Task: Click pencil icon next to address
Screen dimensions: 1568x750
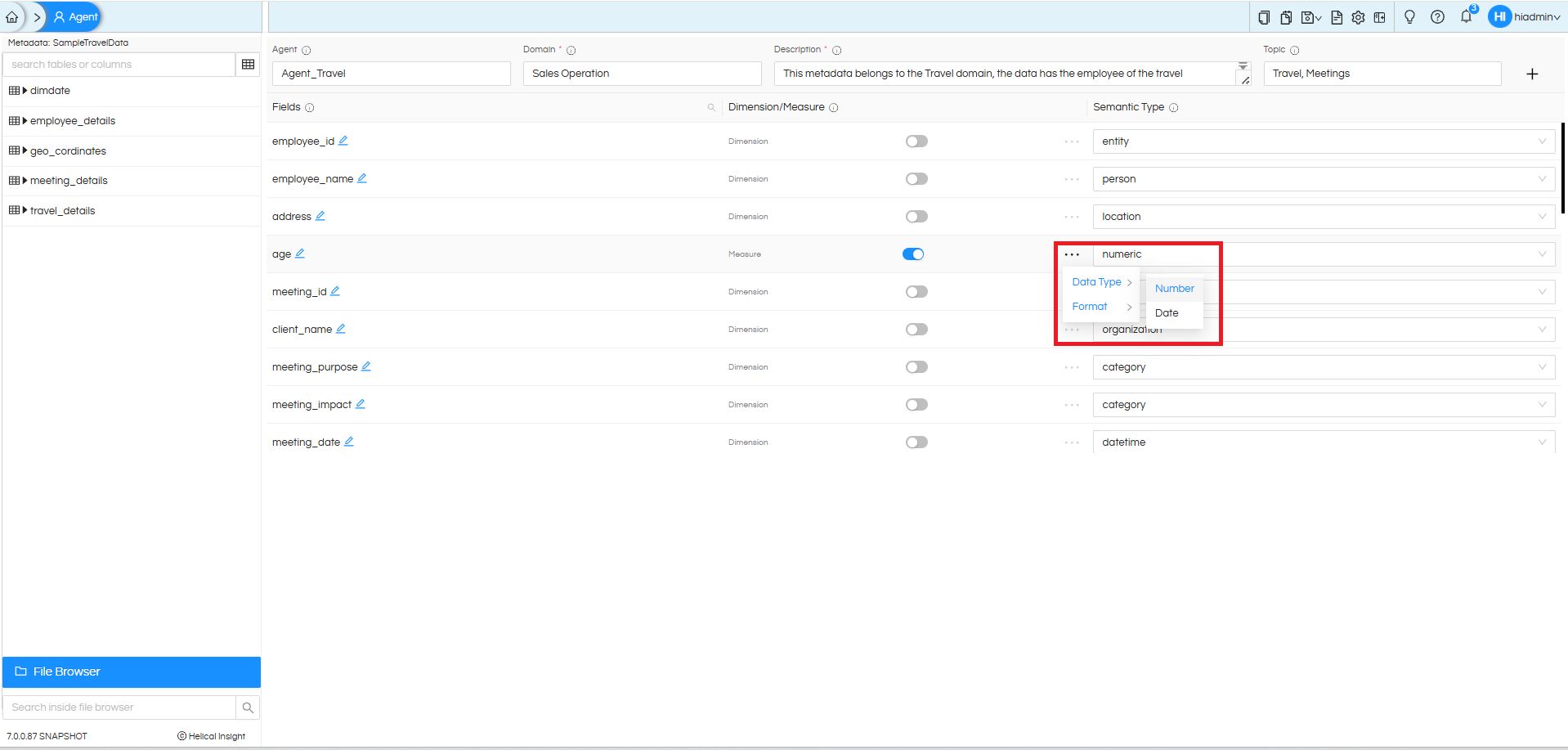Action: tap(320, 216)
